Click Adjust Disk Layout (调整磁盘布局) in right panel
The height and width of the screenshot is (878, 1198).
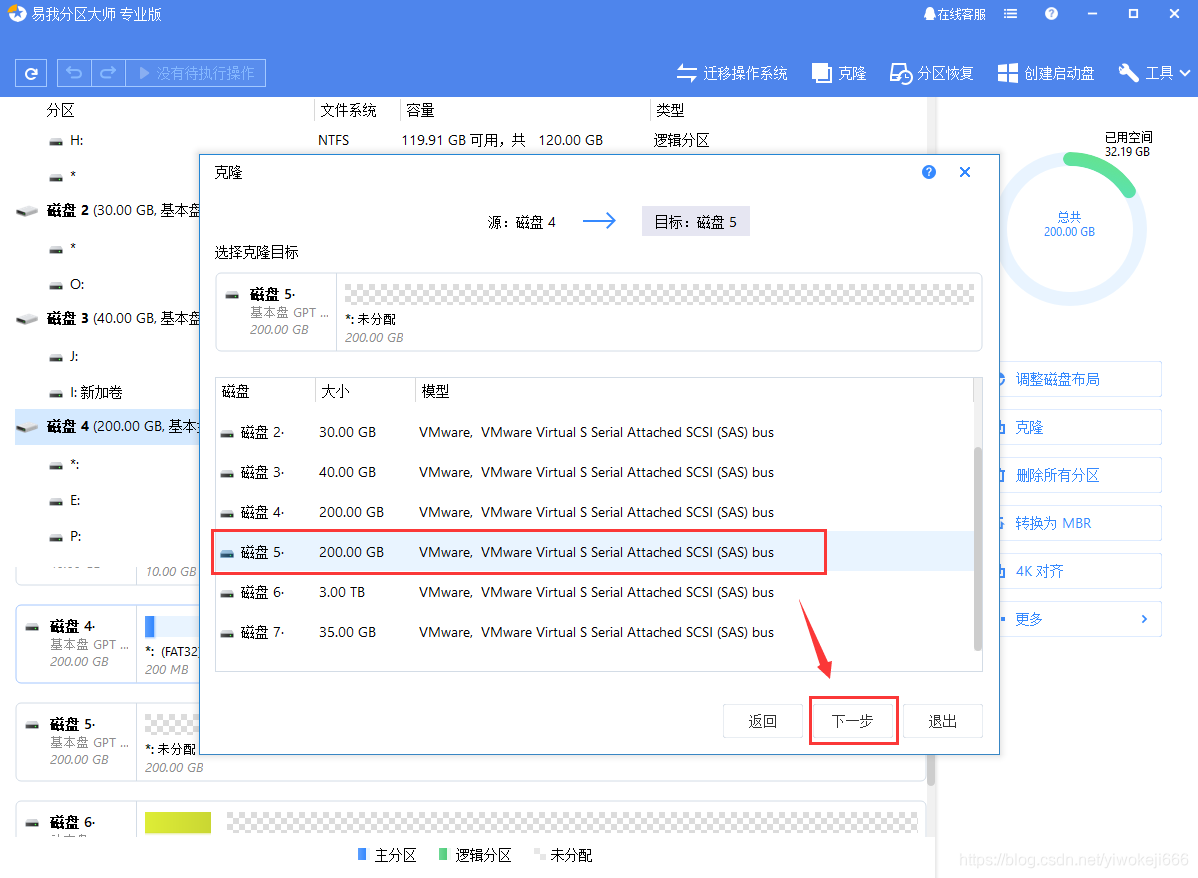click(1080, 379)
